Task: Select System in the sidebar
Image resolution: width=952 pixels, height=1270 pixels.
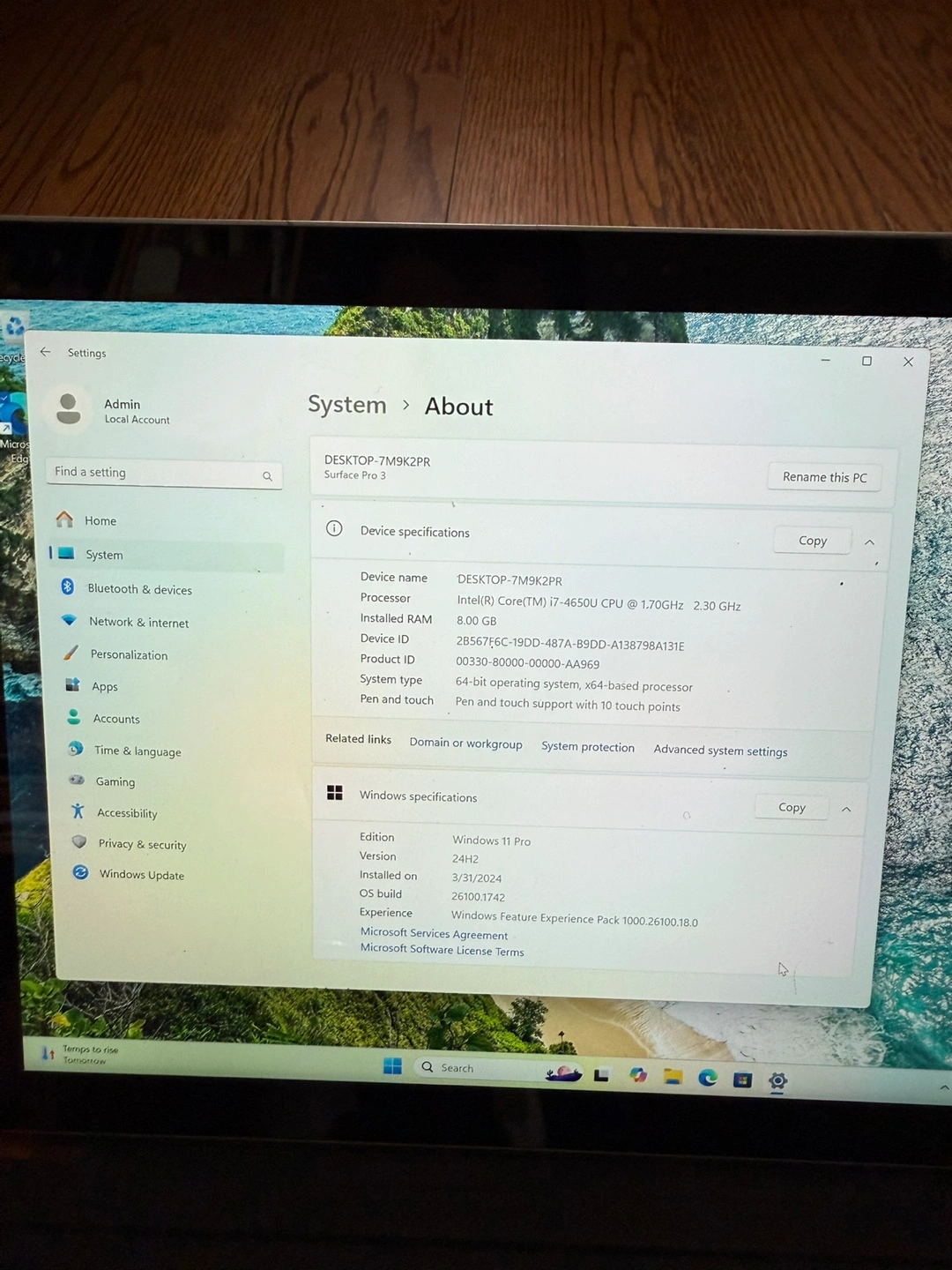Action: tap(167, 555)
